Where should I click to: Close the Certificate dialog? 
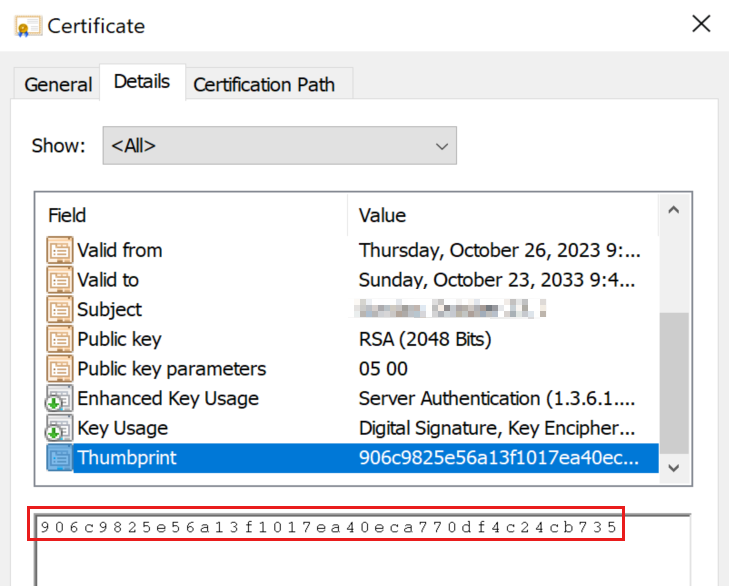coord(701,24)
